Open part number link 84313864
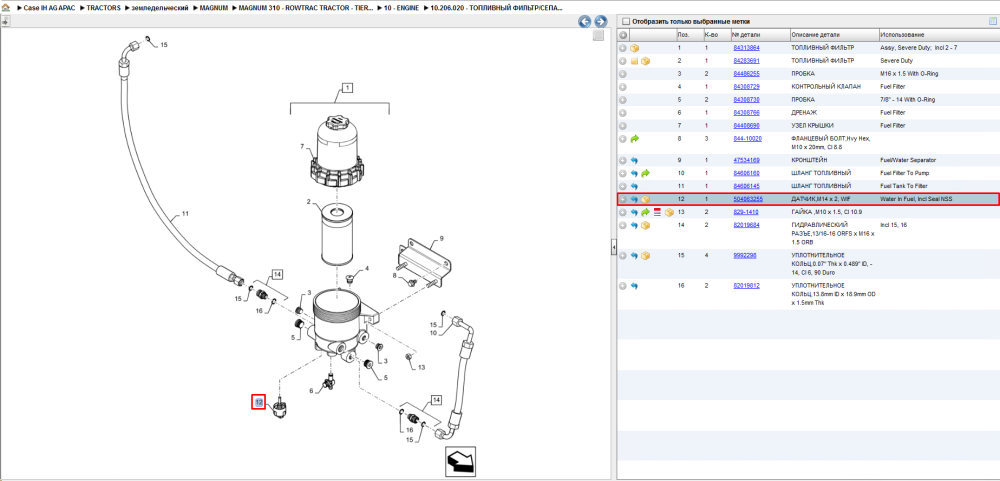This screenshot has height=481, width=1000. [746, 48]
